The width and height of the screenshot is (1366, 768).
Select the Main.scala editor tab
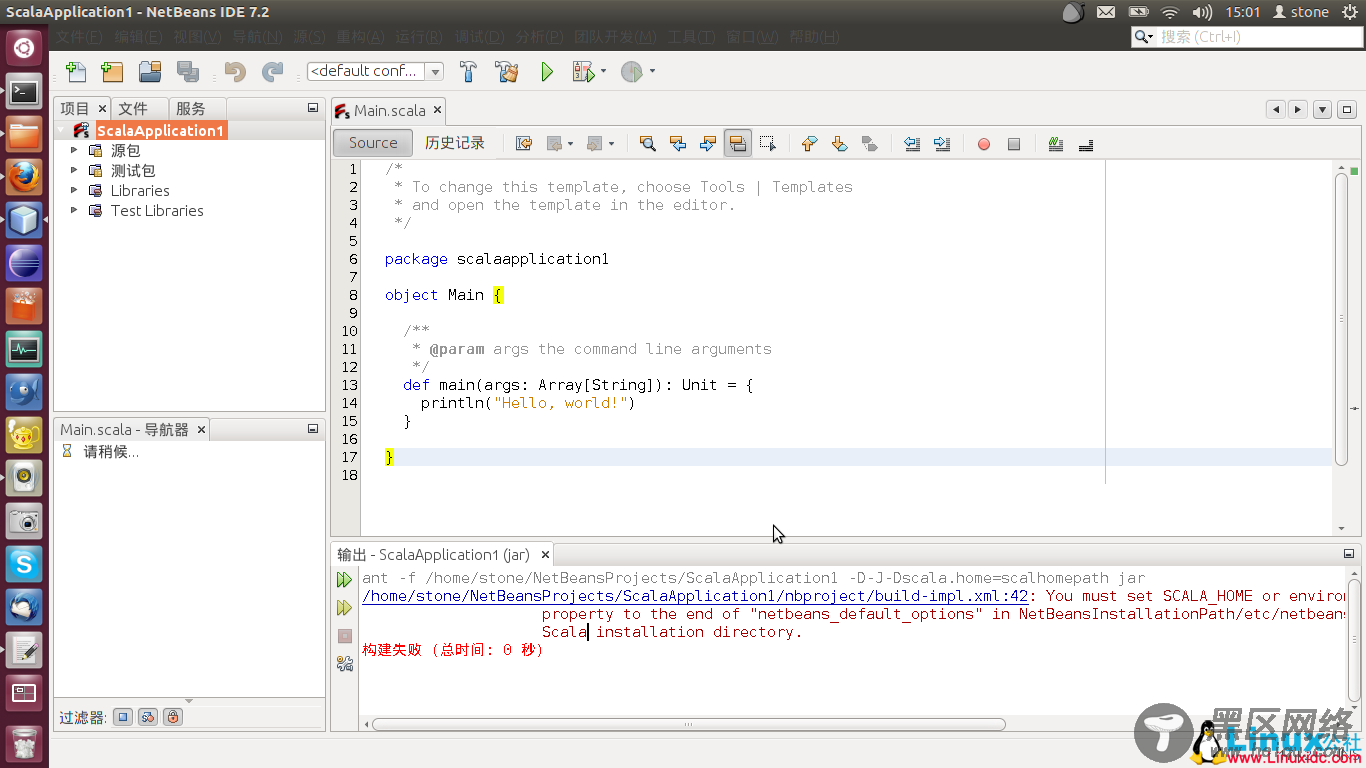pyautogui.click(x=389, y=111)
